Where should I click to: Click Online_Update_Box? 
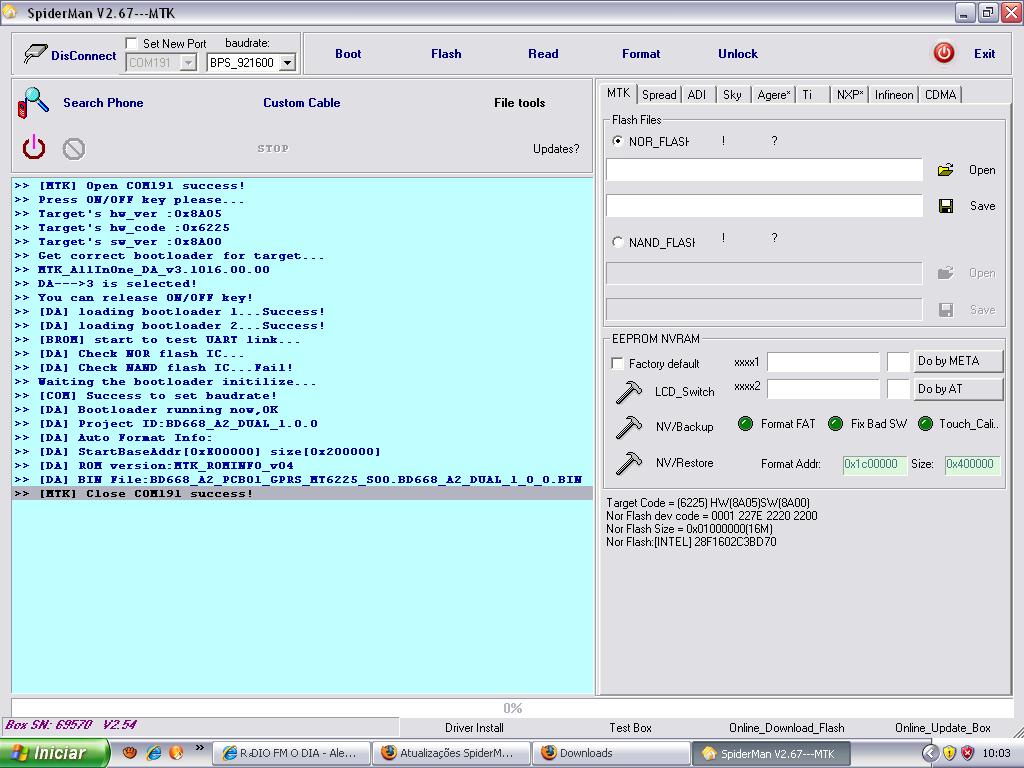pyautogui.click(x=942, y=728)
